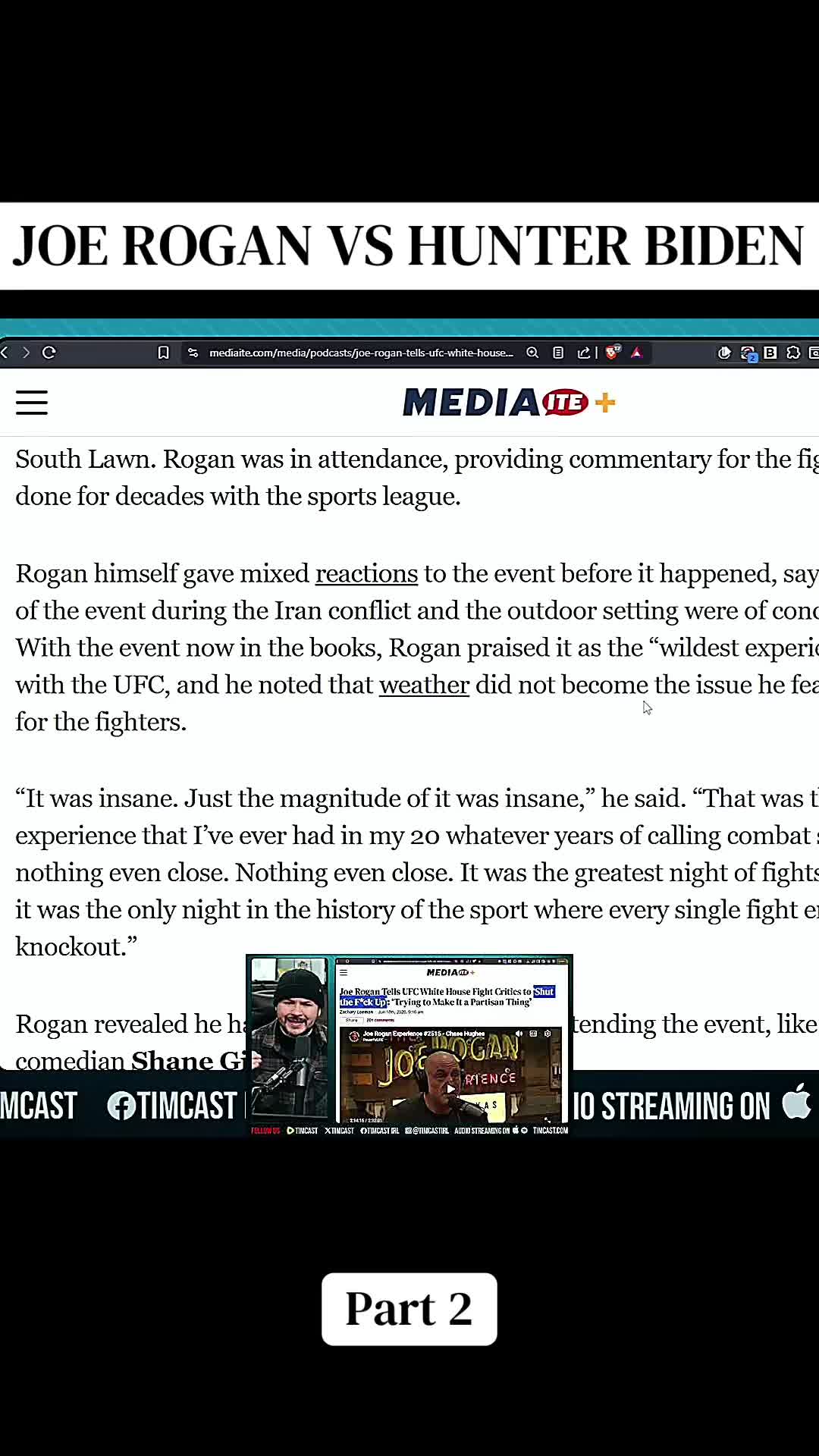Open the Mediaite hamburger menu
The width and height of the screenshot is (819, 1456).
tap(32, 403)
